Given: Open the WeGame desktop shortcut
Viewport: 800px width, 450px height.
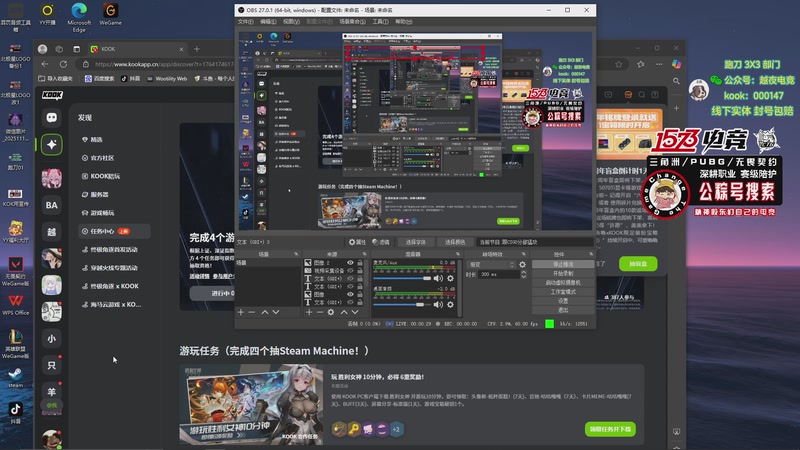Looking at the screenshot, I should click(x=111, y=14).
